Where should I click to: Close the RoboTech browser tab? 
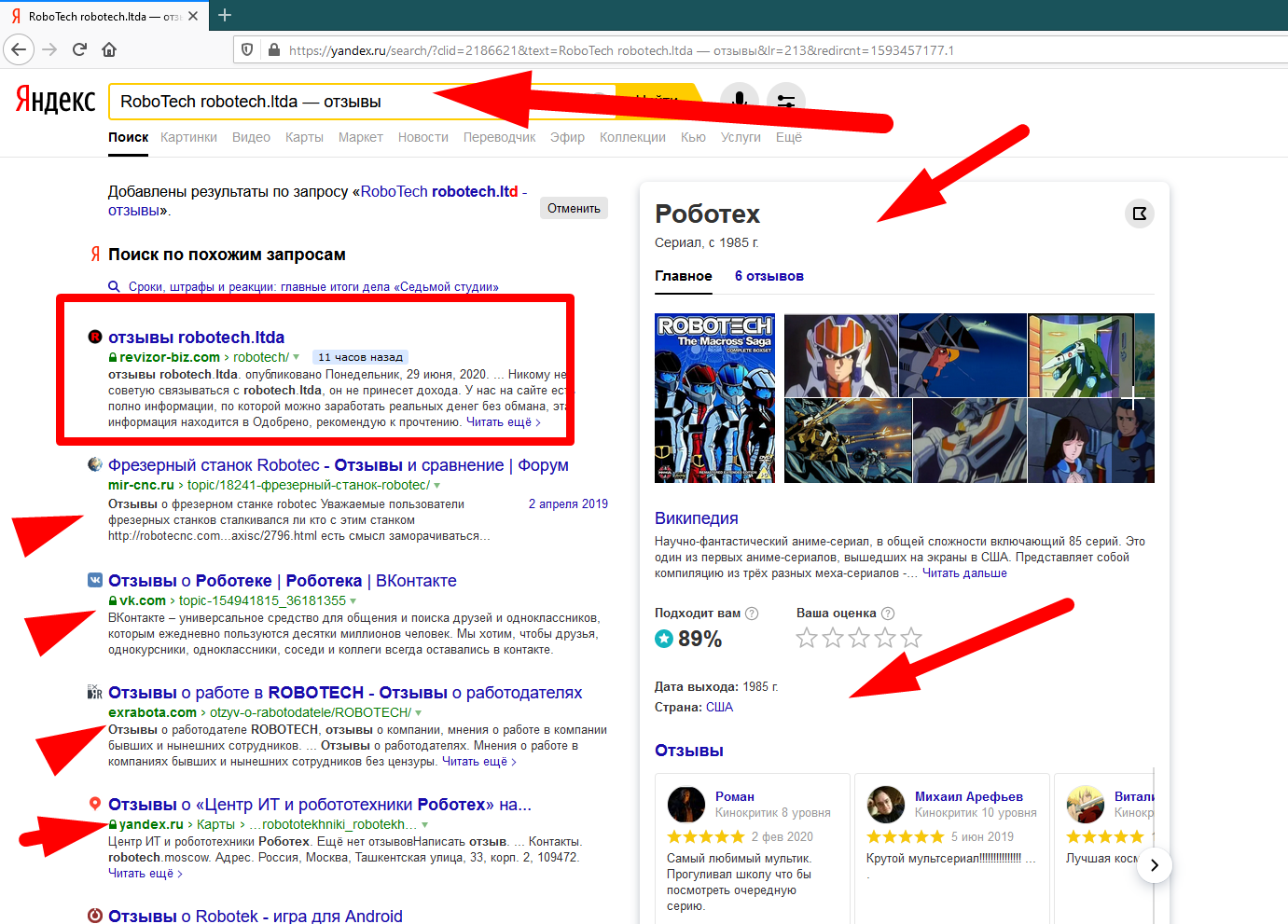(193, 16)
